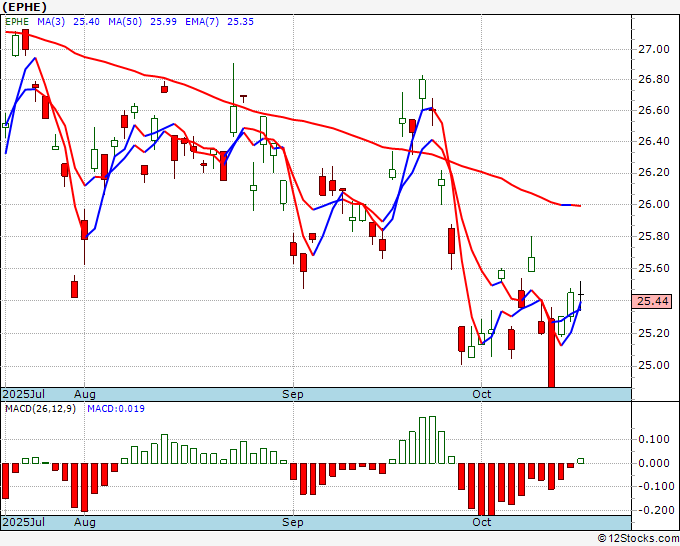Viewport: 680px width, 546px height.
Task: Click the 12Stocks.com copyright text
Action: click(x=638, y=538)
